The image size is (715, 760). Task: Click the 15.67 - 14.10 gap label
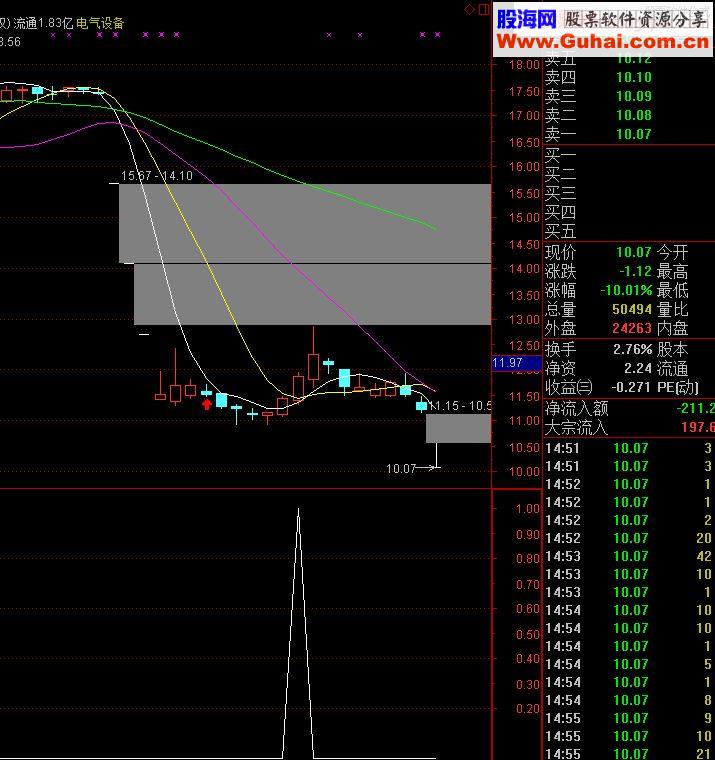tap(157, 175)
